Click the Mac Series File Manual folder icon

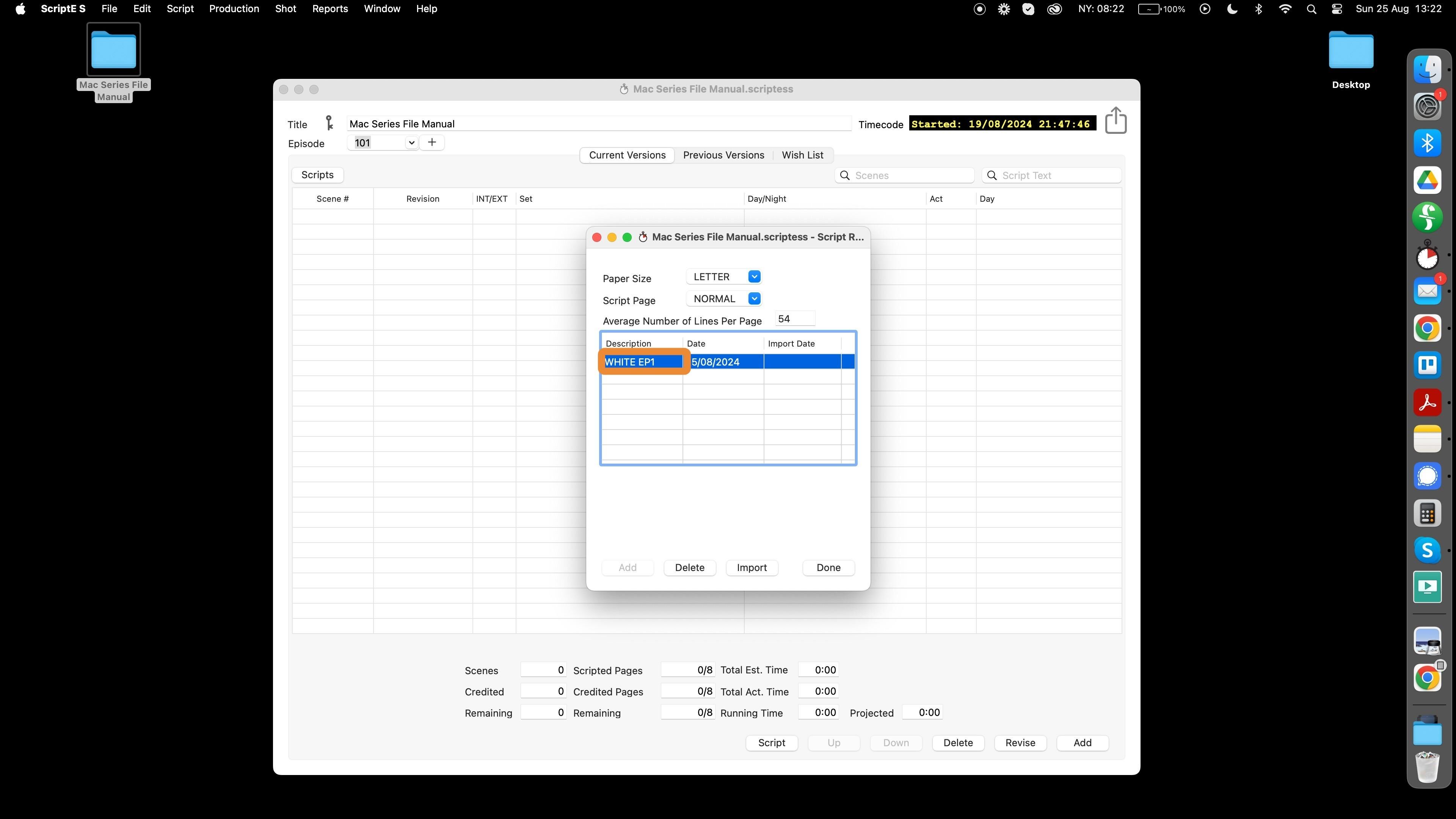click(x=114, y=50)
